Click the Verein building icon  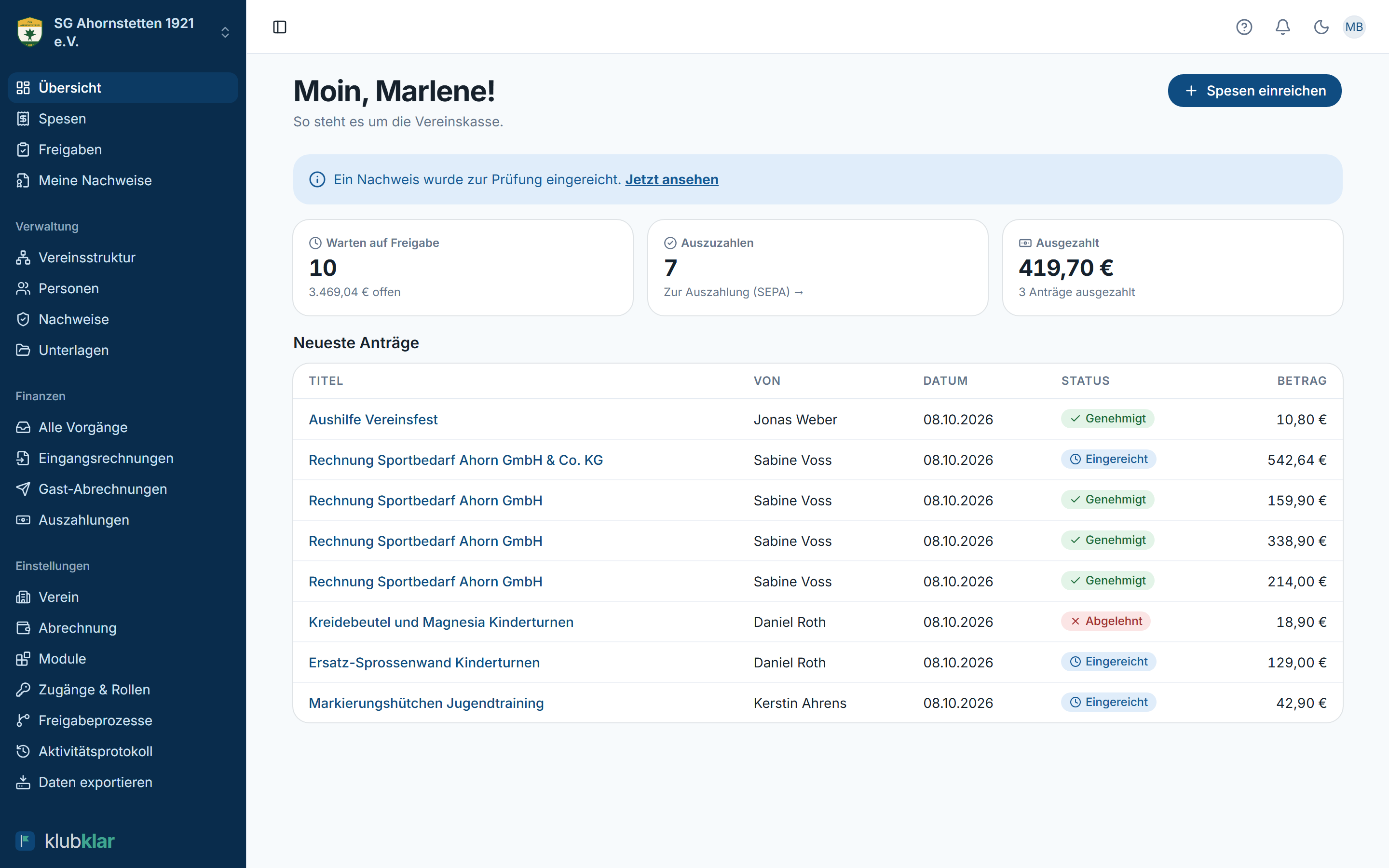[x=23, y=597]
